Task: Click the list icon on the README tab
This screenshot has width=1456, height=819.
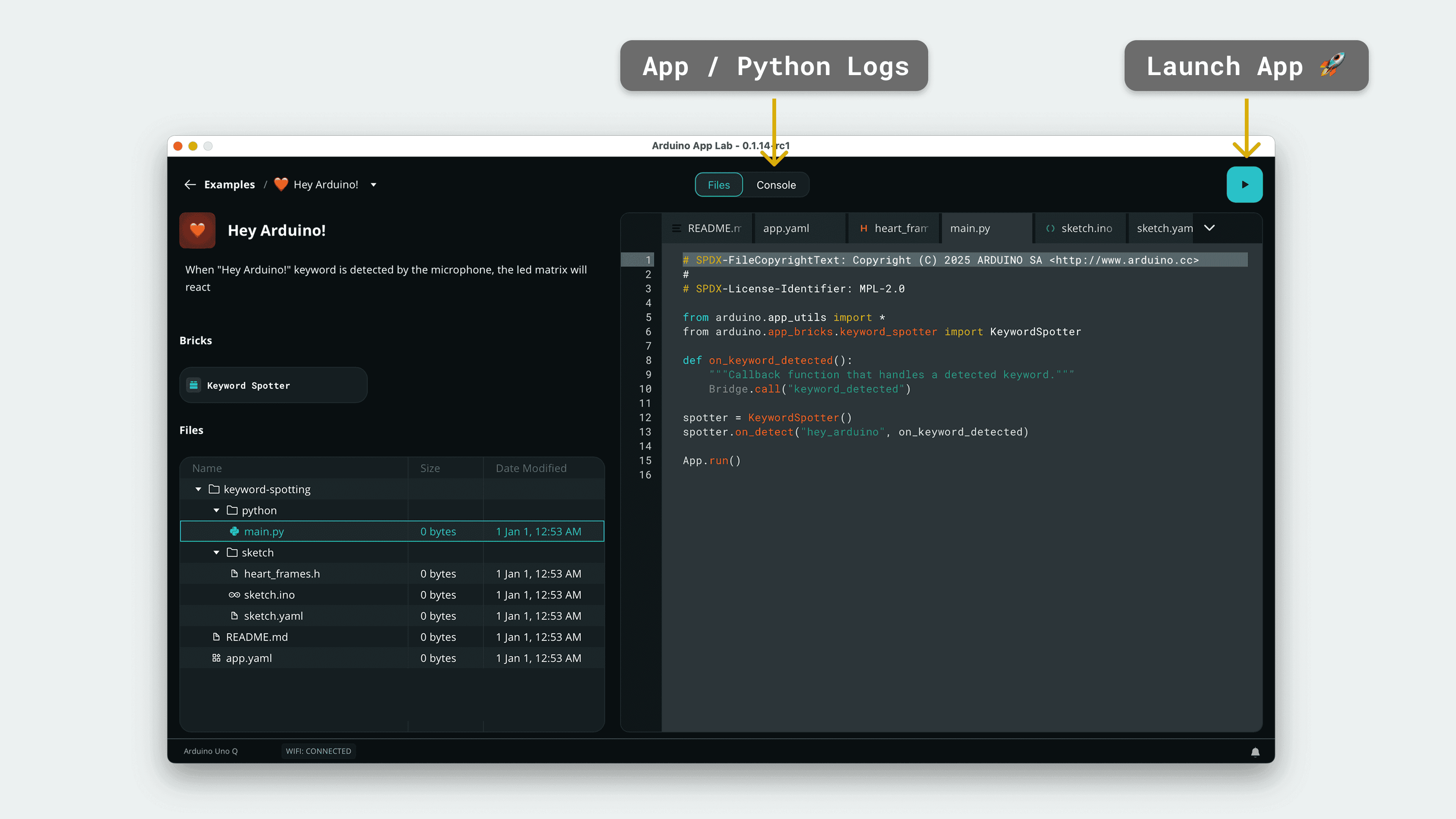Action: point(676,228)
